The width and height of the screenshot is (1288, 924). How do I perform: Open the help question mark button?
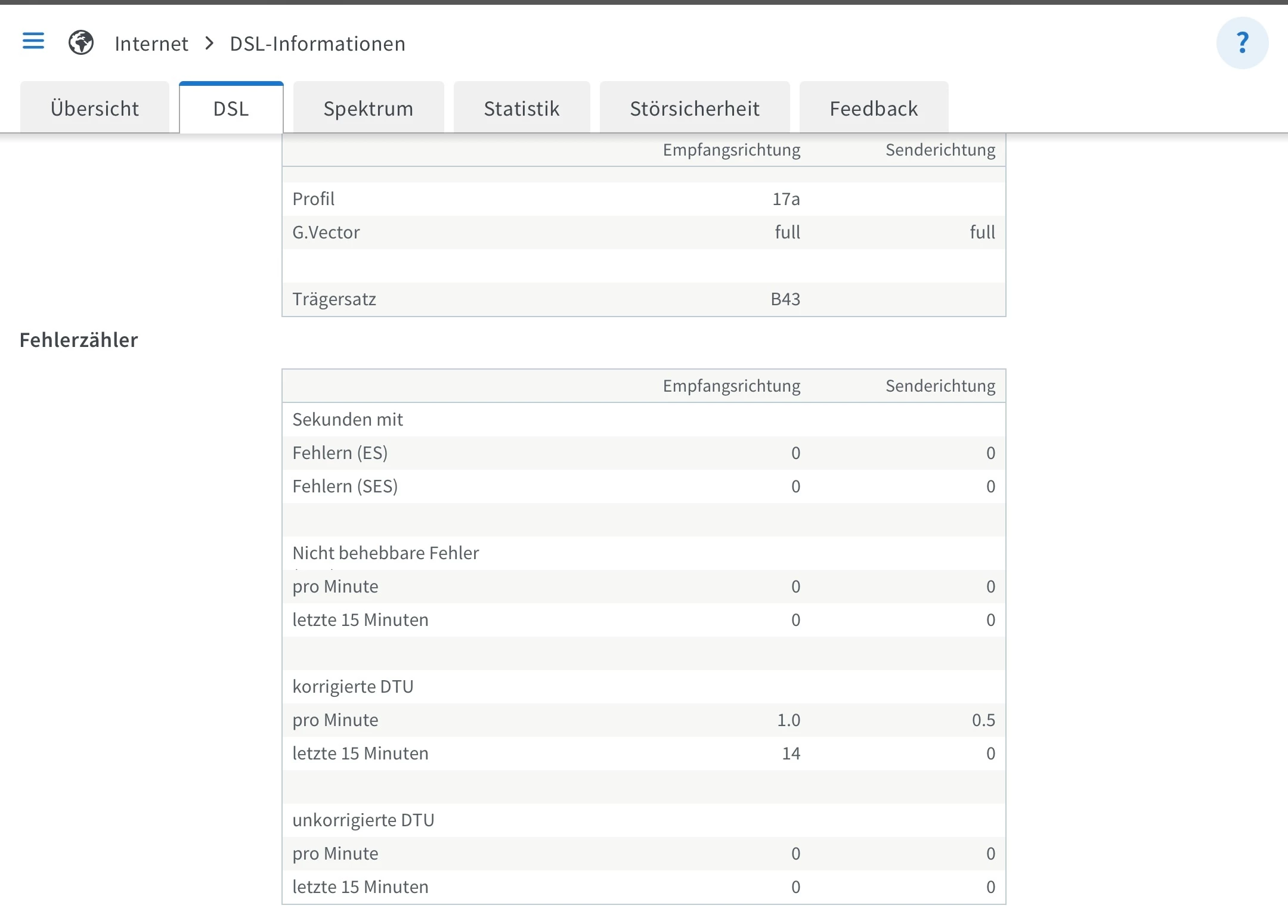coord(1242,43)
